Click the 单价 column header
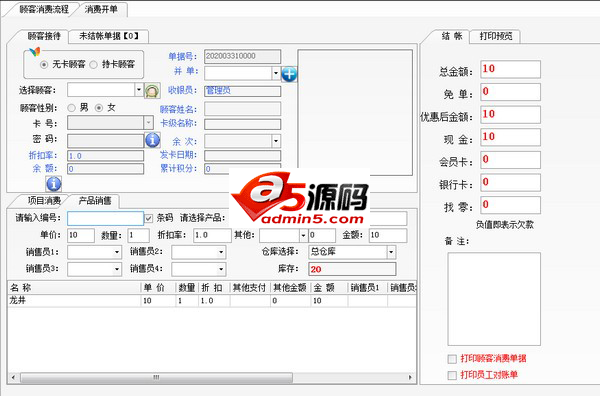 [x=158, y=288]
